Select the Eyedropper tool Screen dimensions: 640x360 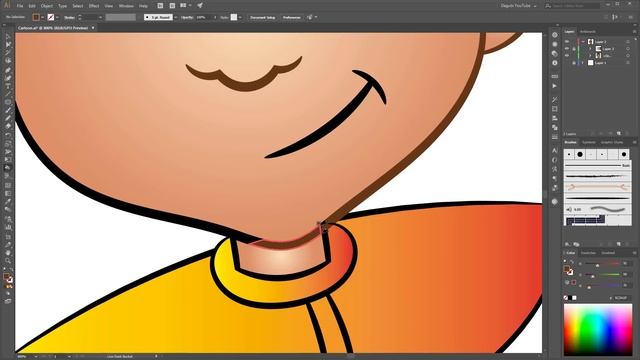[x=8, y=201]
